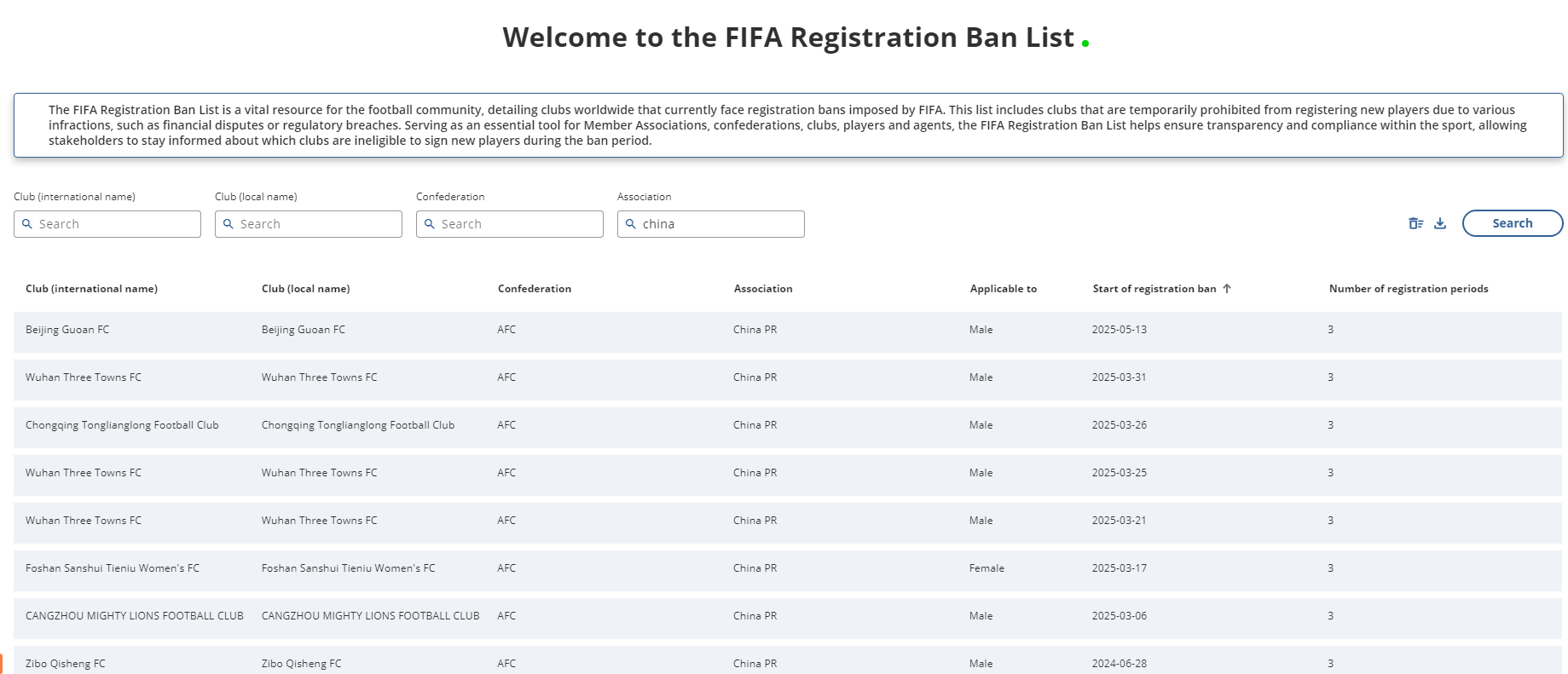Image resolution: width=1568 pixels, height=674 pixels.
Task: Click the clear filters trash icon
Action: pos(1415,223)
